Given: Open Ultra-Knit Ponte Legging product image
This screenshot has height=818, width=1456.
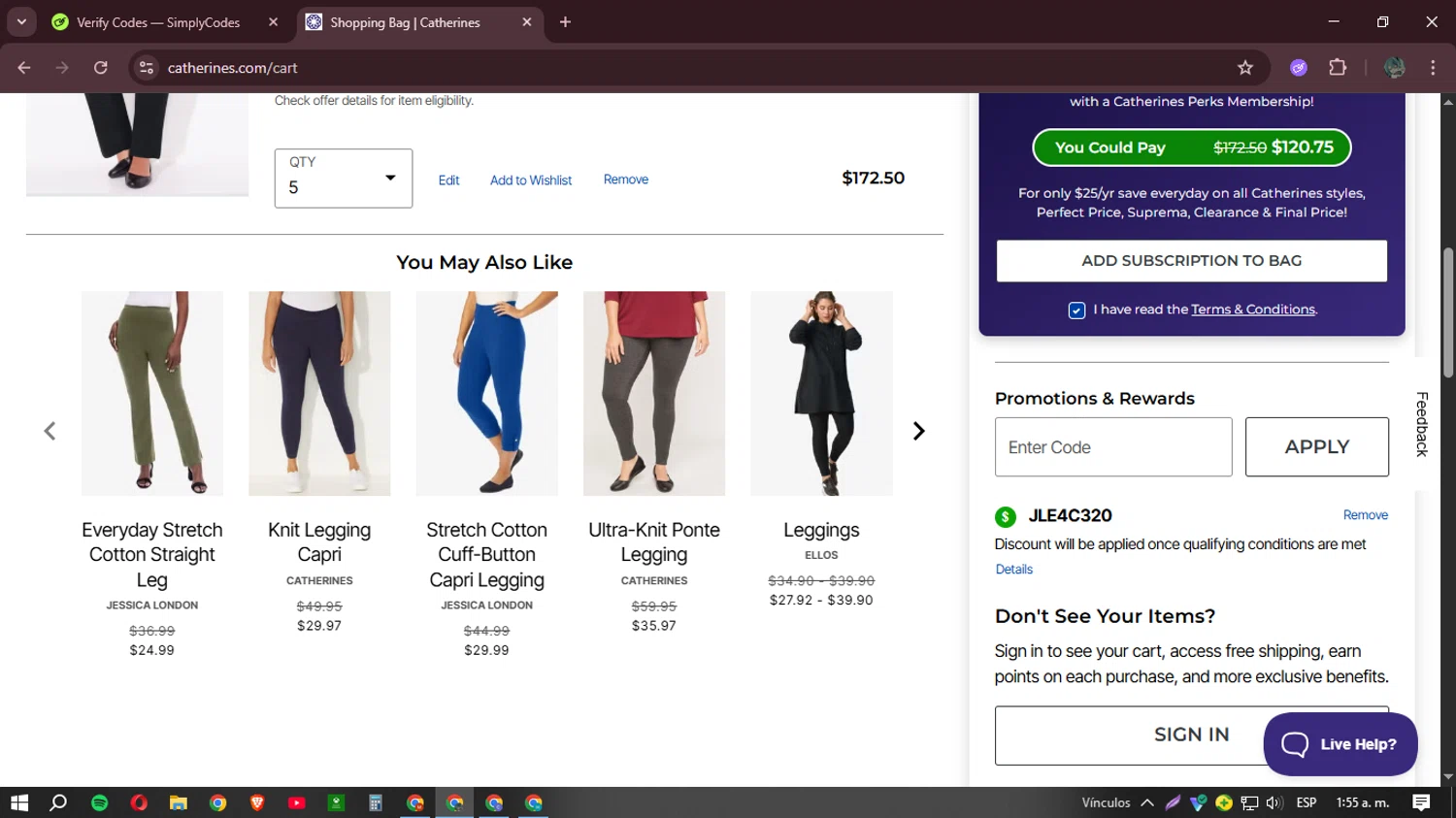Looking at the screenshot, I should 654,394.
